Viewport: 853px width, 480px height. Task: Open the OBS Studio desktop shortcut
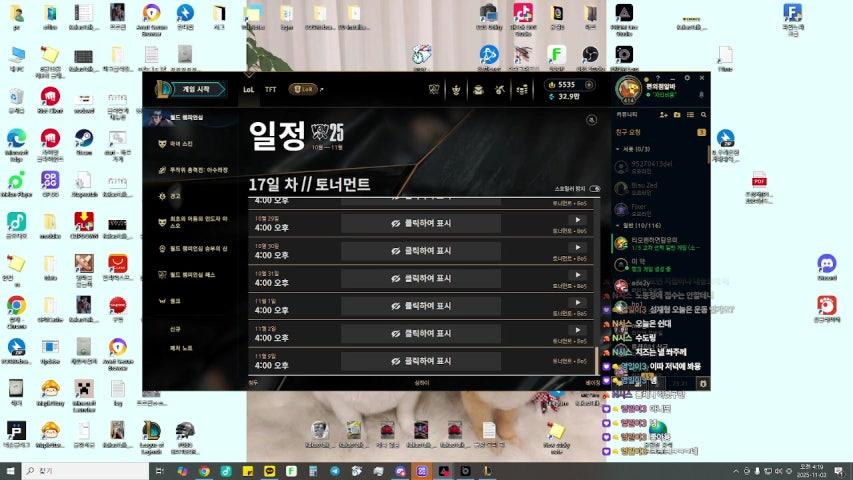[x=590, y=58]
